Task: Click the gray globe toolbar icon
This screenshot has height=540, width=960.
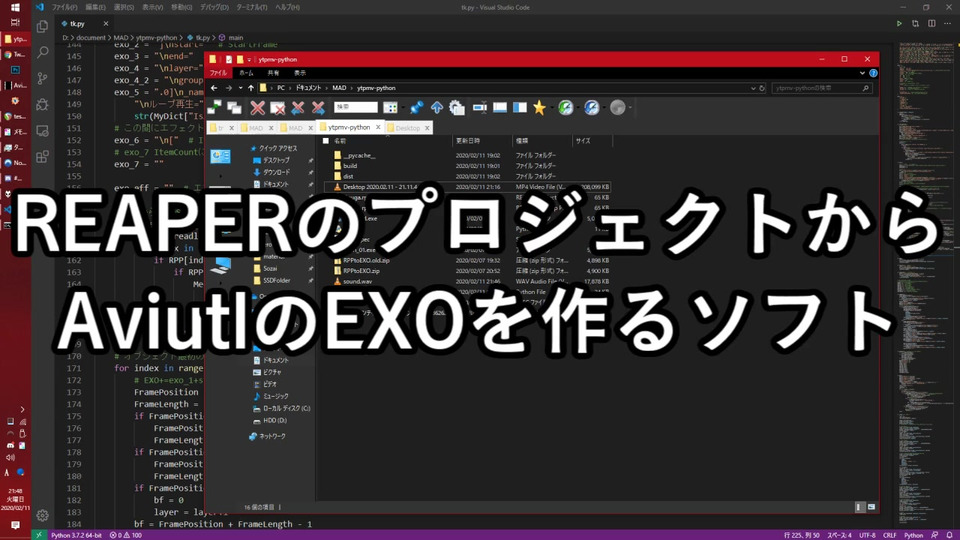Action: coord(618,108)
